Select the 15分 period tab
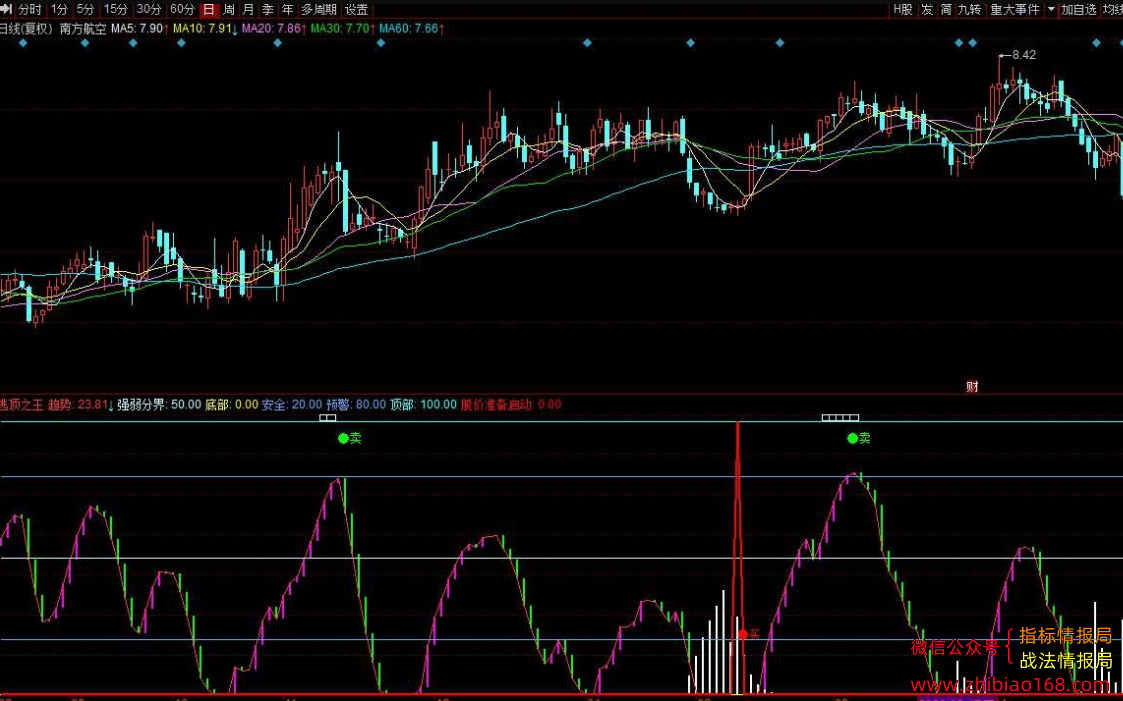The height and width of the screenshot is (701, 1123). (x=115, y=9)
